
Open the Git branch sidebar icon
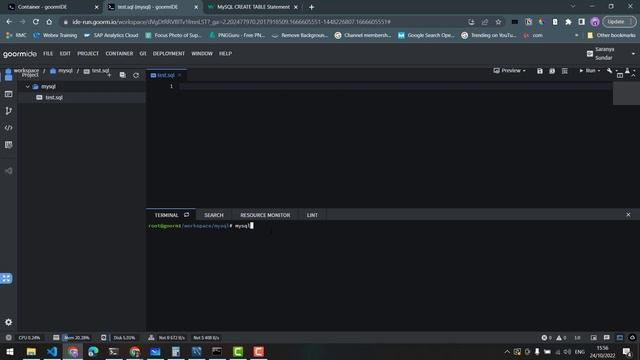[9, 111]
